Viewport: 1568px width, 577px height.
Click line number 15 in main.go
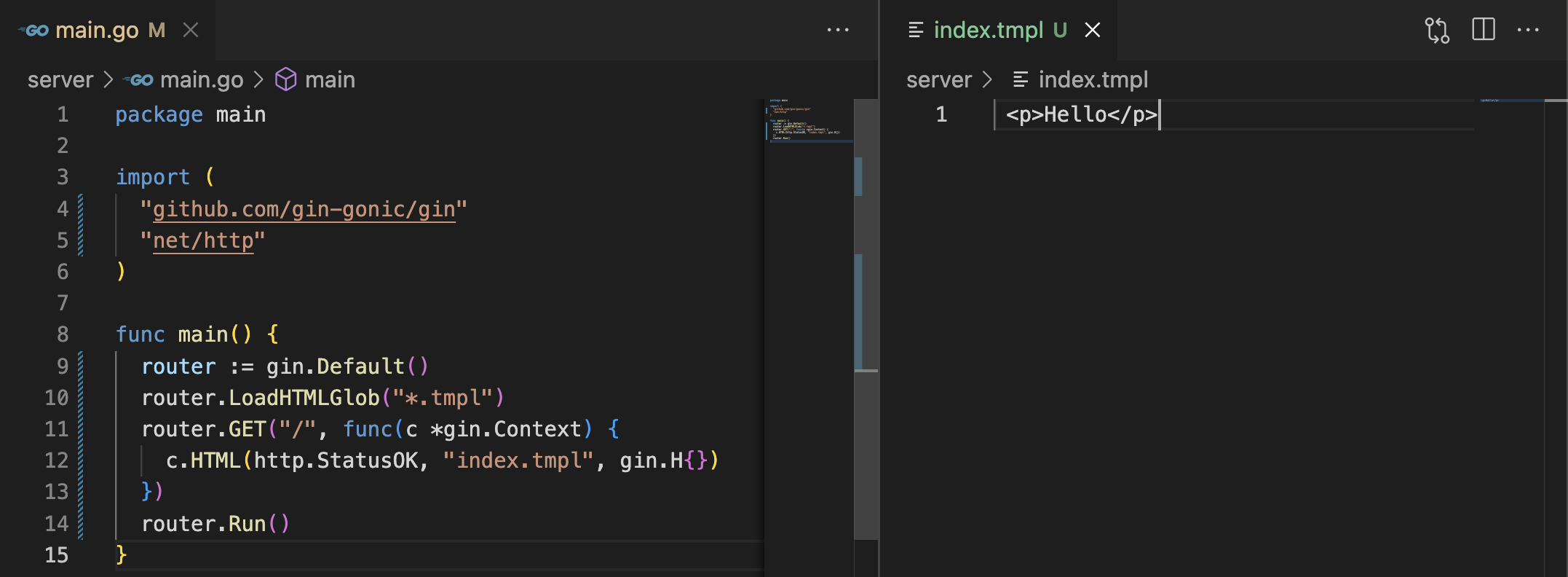coord(56,555)
